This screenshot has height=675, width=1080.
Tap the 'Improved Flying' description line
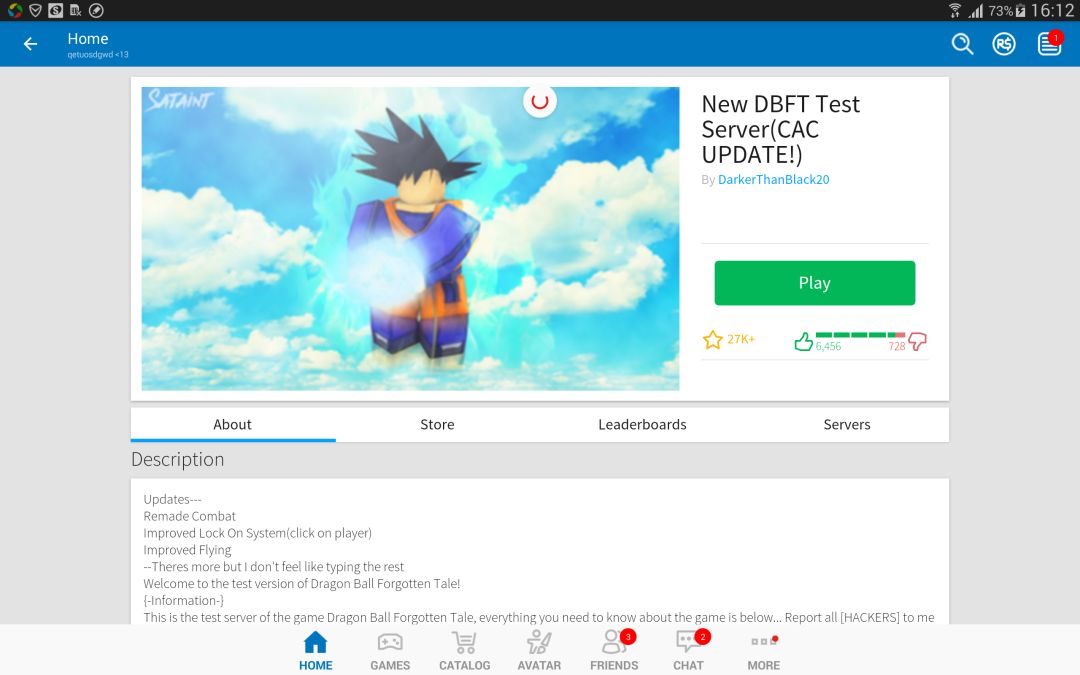tap(187, 550)
